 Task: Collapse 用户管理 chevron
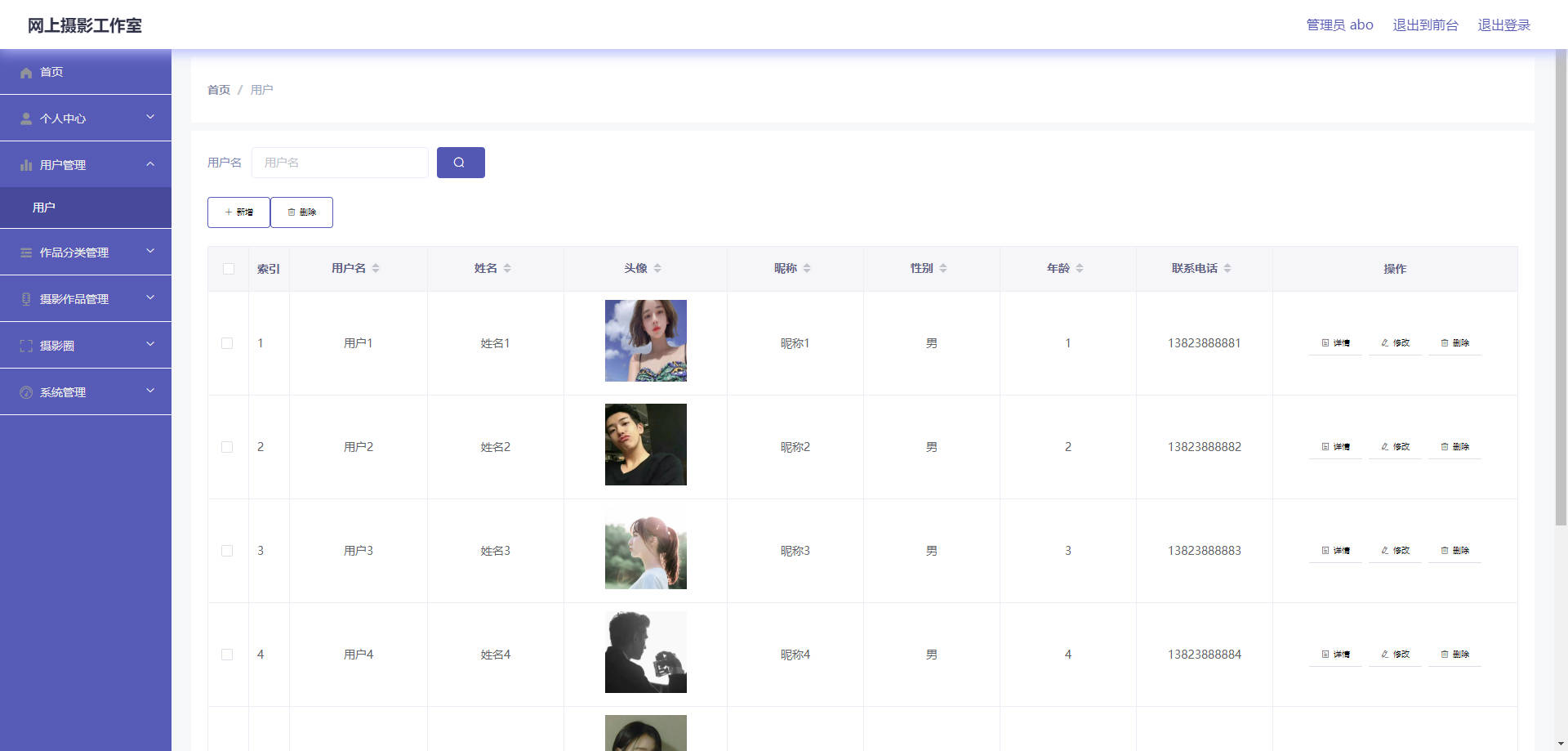pyautogui.click(x=150, y=164)
